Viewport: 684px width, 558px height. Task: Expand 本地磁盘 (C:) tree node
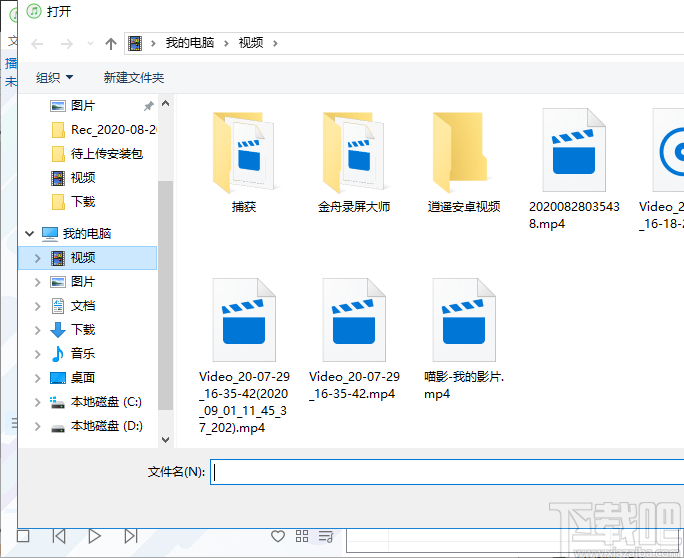coord(38,402)
